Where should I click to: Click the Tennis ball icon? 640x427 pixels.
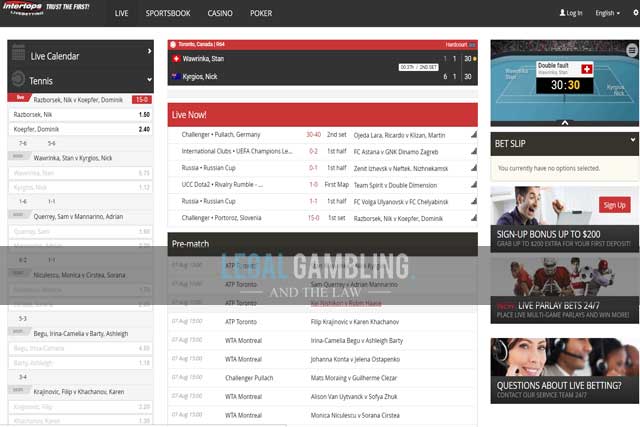(18, 78)
